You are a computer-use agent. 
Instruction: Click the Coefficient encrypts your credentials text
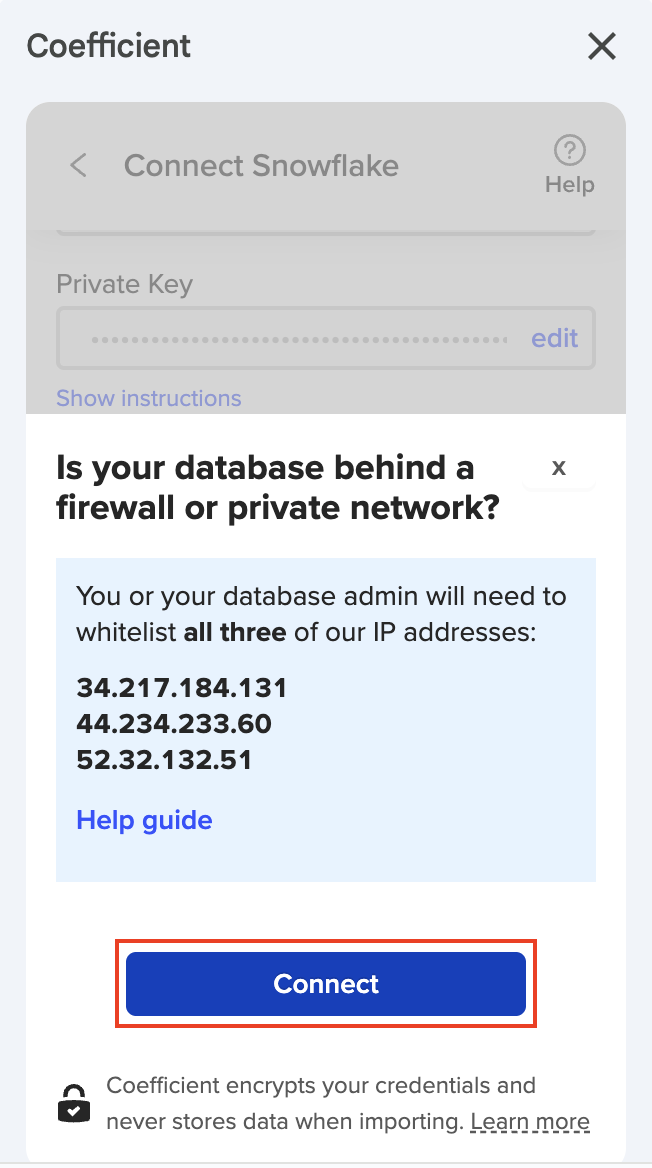321,1085
